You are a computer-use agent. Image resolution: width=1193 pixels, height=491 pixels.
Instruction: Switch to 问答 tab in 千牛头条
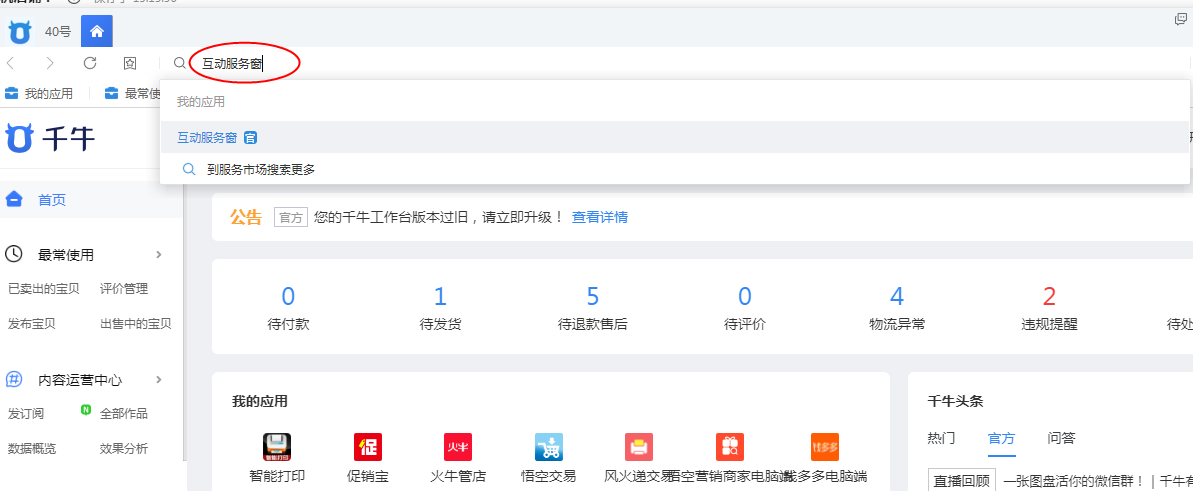pyautogui.click(x=1061, y=438)
